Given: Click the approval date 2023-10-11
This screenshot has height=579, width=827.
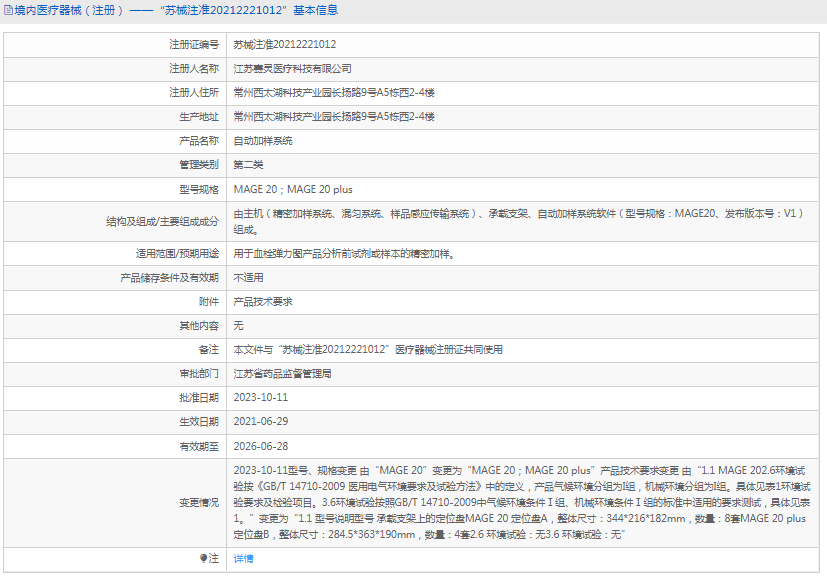Looking at the screenshot, I should 261,398.
